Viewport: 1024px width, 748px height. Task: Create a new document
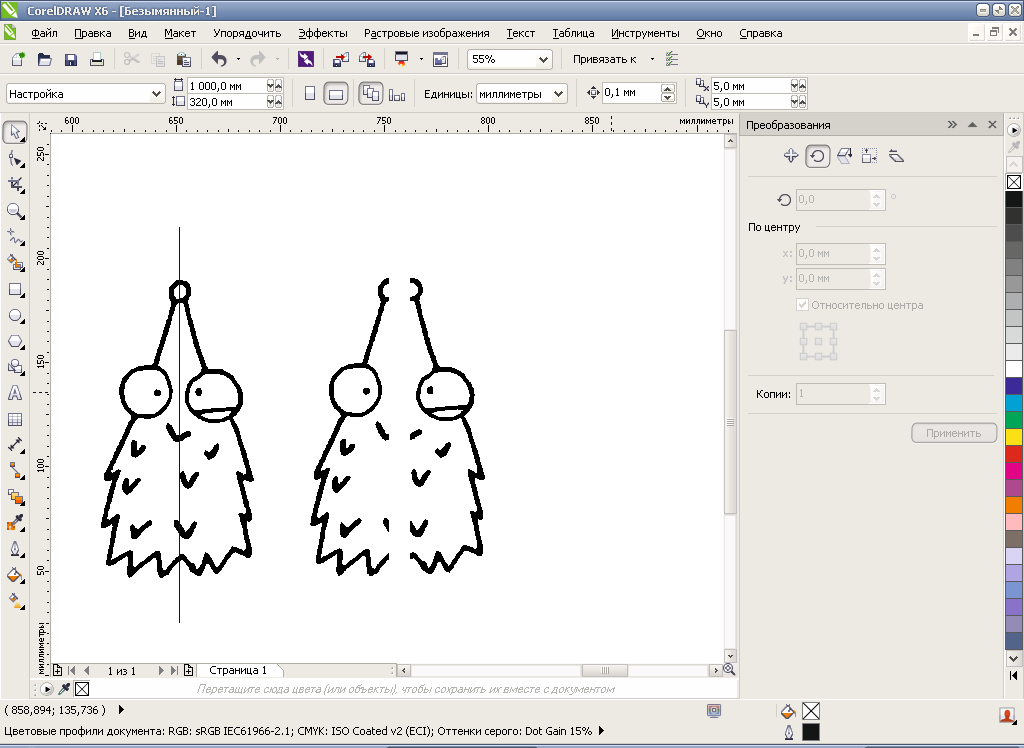click(18, 59)
